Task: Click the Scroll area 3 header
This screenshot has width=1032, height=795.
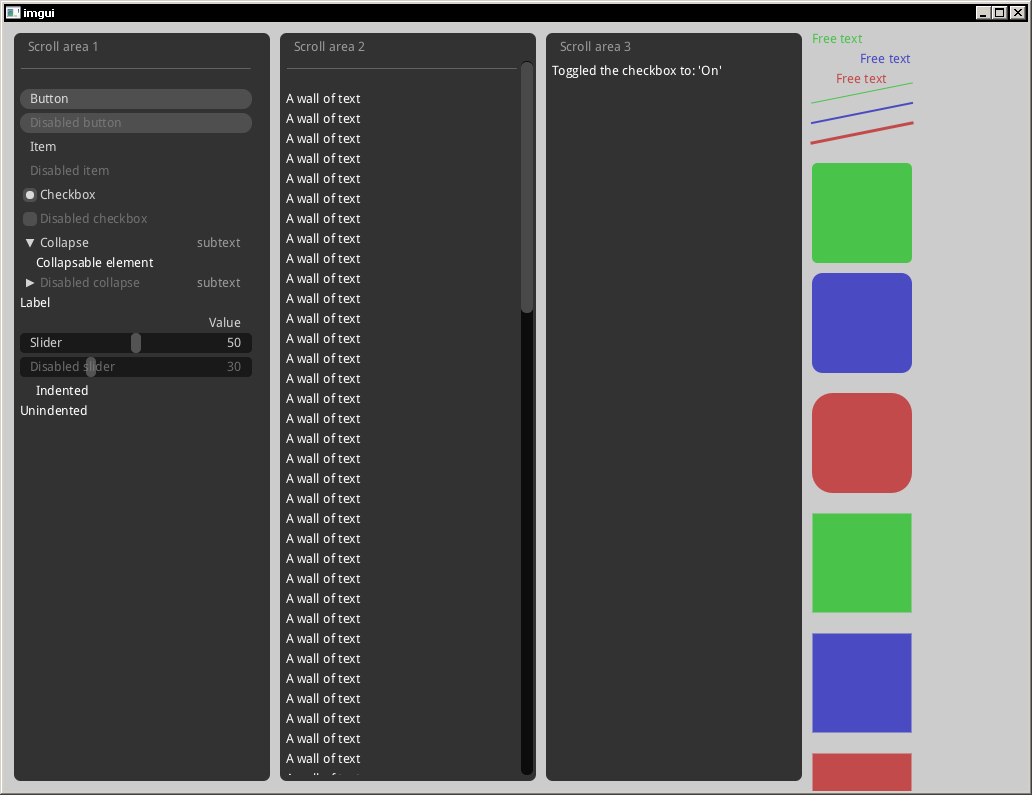Action: [x=595, y=47]
